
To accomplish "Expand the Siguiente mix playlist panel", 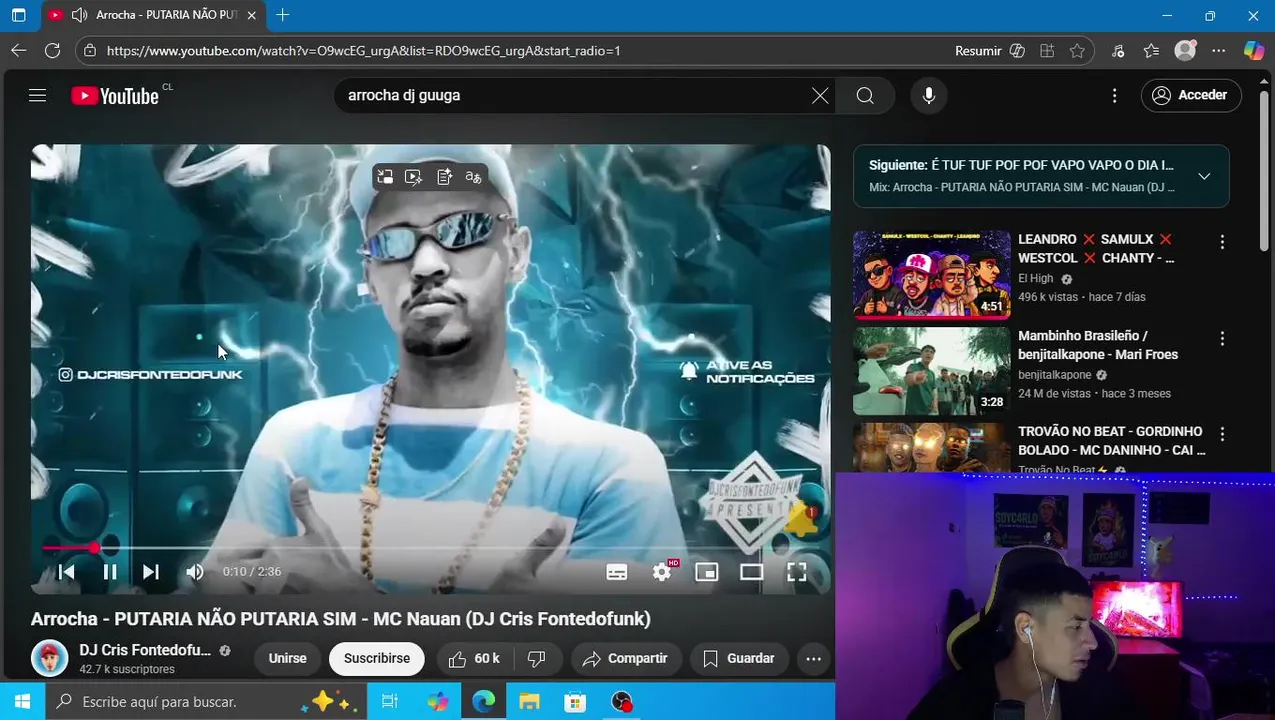I will pyautogui.click(x=1204, y=176).
